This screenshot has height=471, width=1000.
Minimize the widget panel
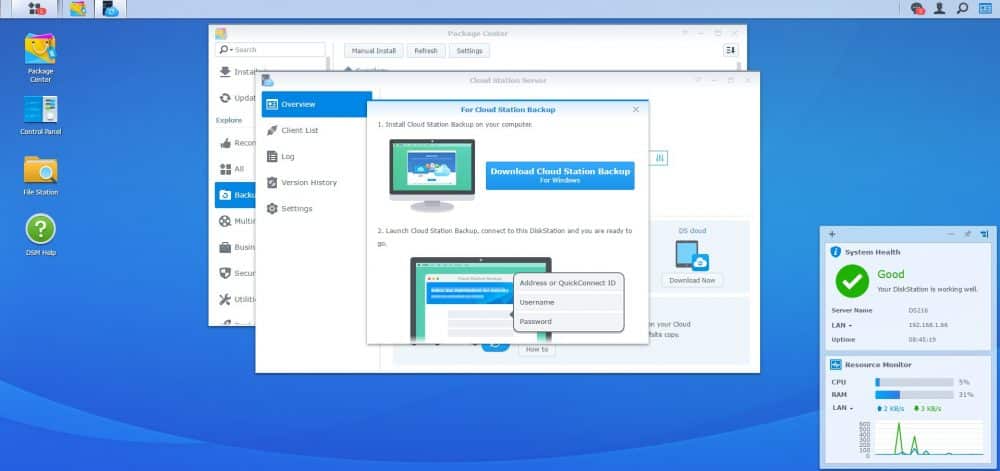point(951,234)
